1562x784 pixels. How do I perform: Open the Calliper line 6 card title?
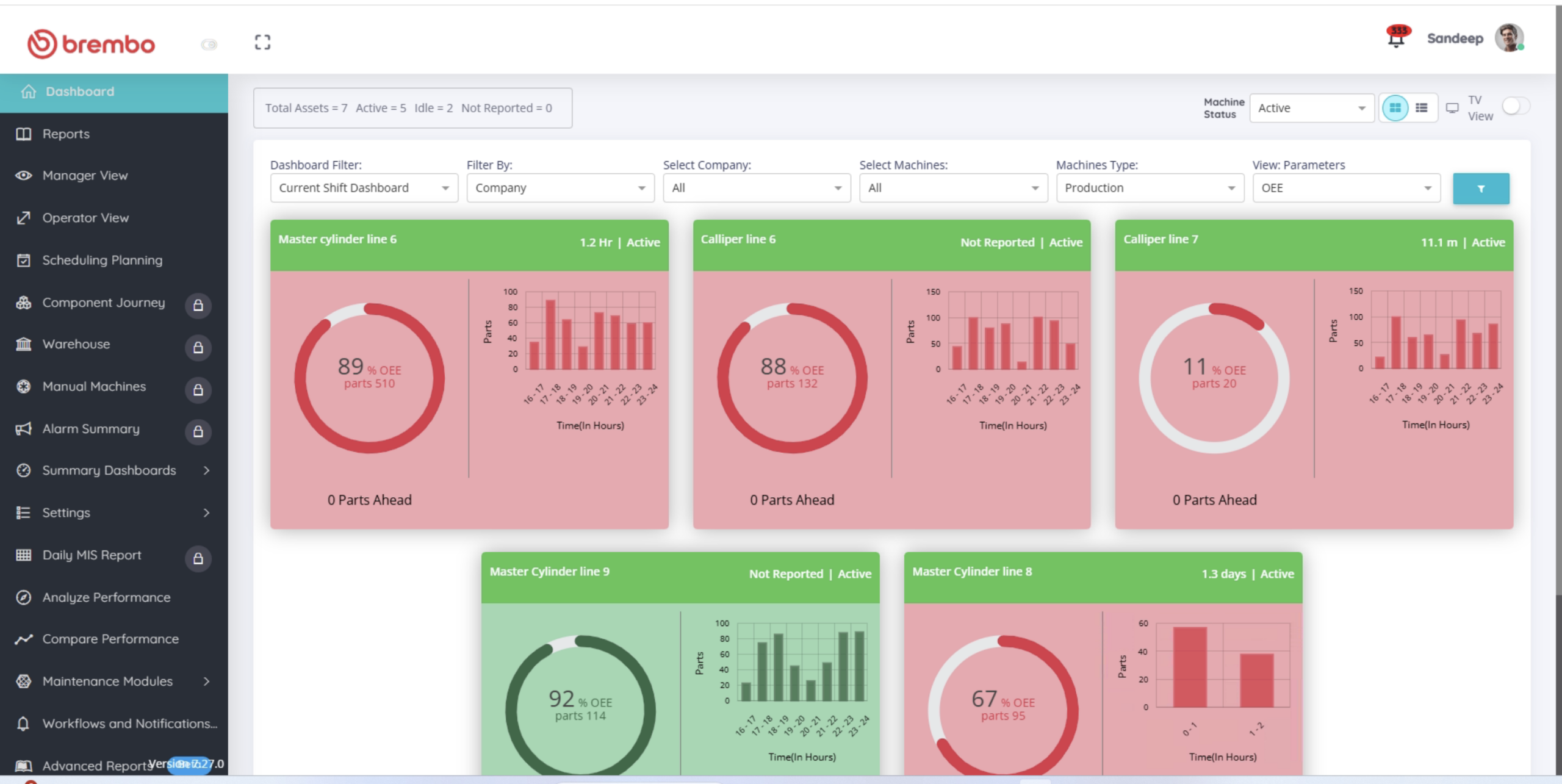click(738, 239)
